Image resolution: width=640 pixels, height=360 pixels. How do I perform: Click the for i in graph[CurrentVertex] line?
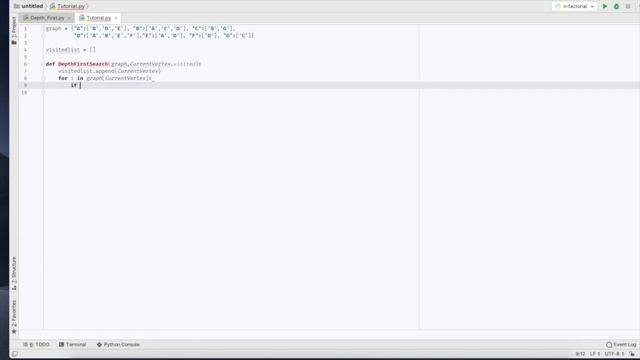point(106,78)
